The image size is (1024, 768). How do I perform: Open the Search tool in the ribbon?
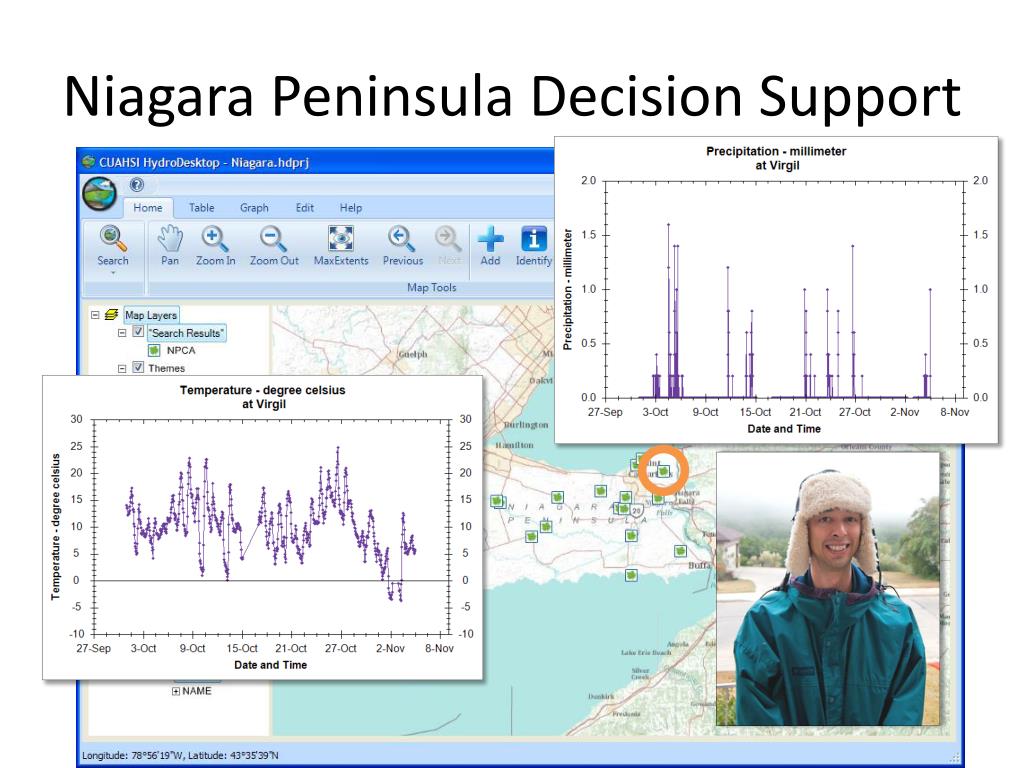point(113,246)
